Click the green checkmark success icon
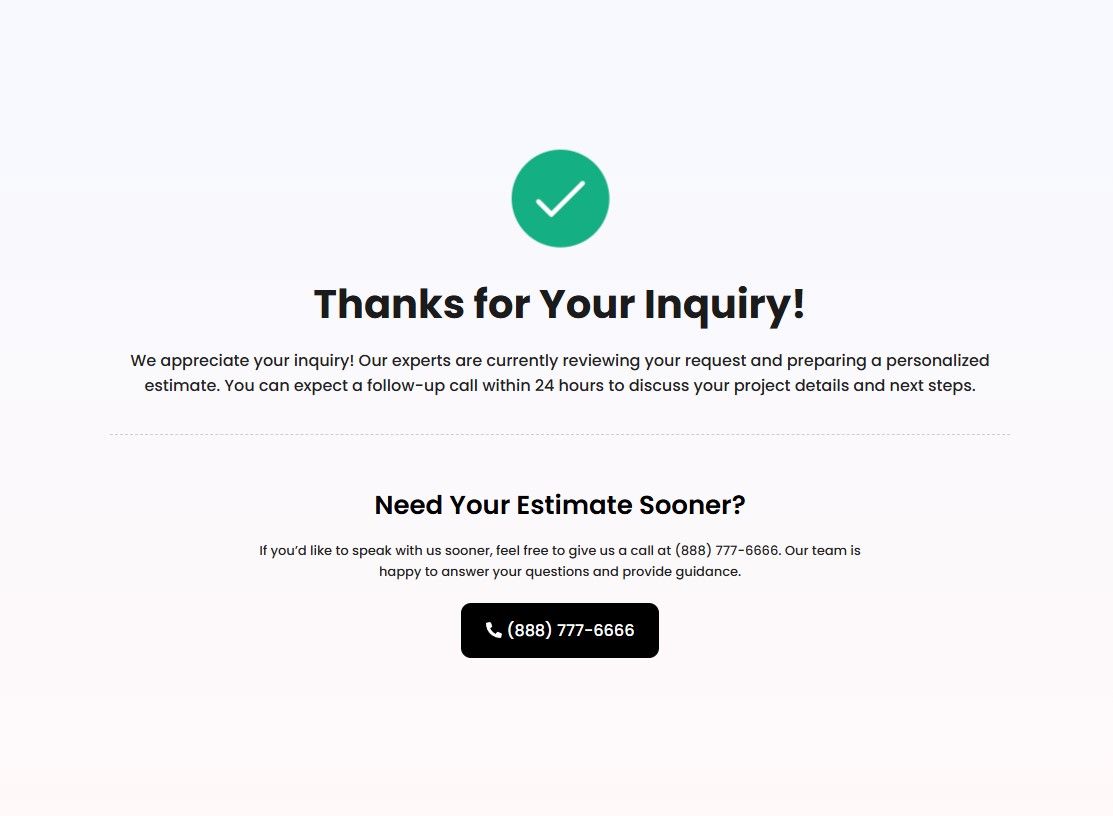 coord(560,199)
